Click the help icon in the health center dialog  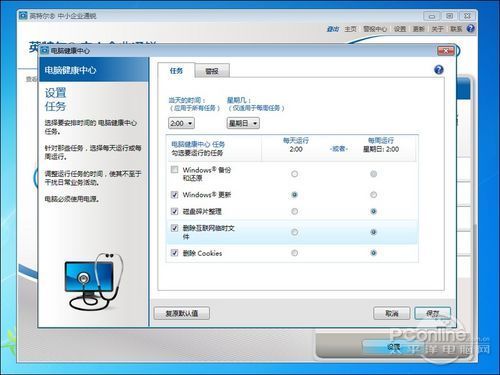(x=439, y=70)
